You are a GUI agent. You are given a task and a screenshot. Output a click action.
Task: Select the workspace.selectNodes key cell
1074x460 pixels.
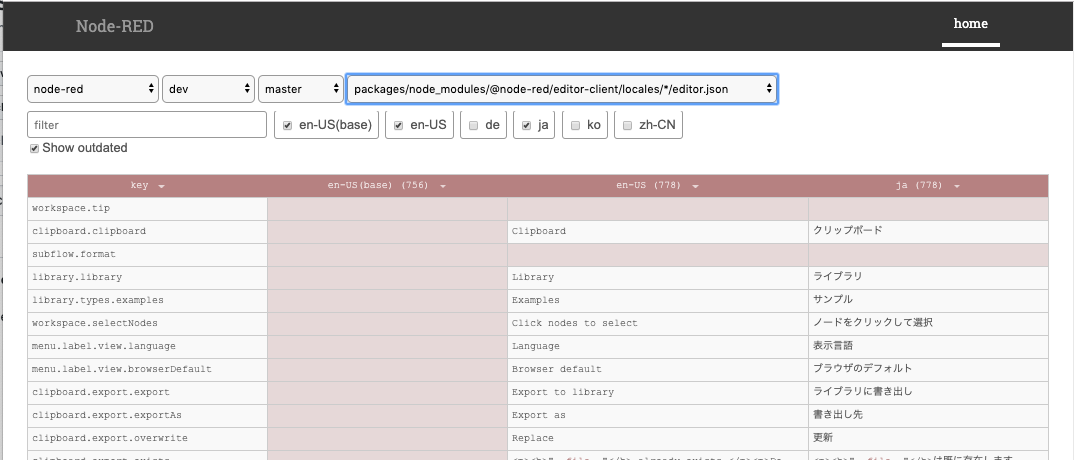(x=147, y=324)
